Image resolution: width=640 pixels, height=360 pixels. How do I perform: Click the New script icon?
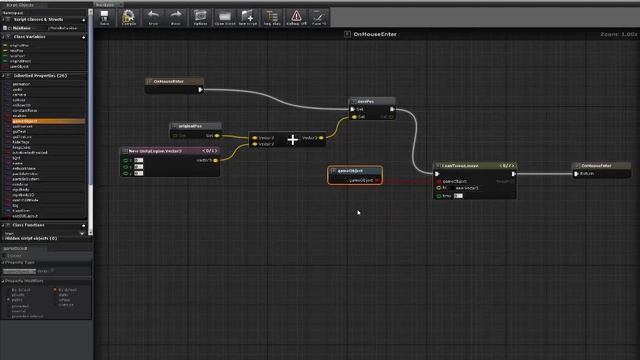[247, 18]
